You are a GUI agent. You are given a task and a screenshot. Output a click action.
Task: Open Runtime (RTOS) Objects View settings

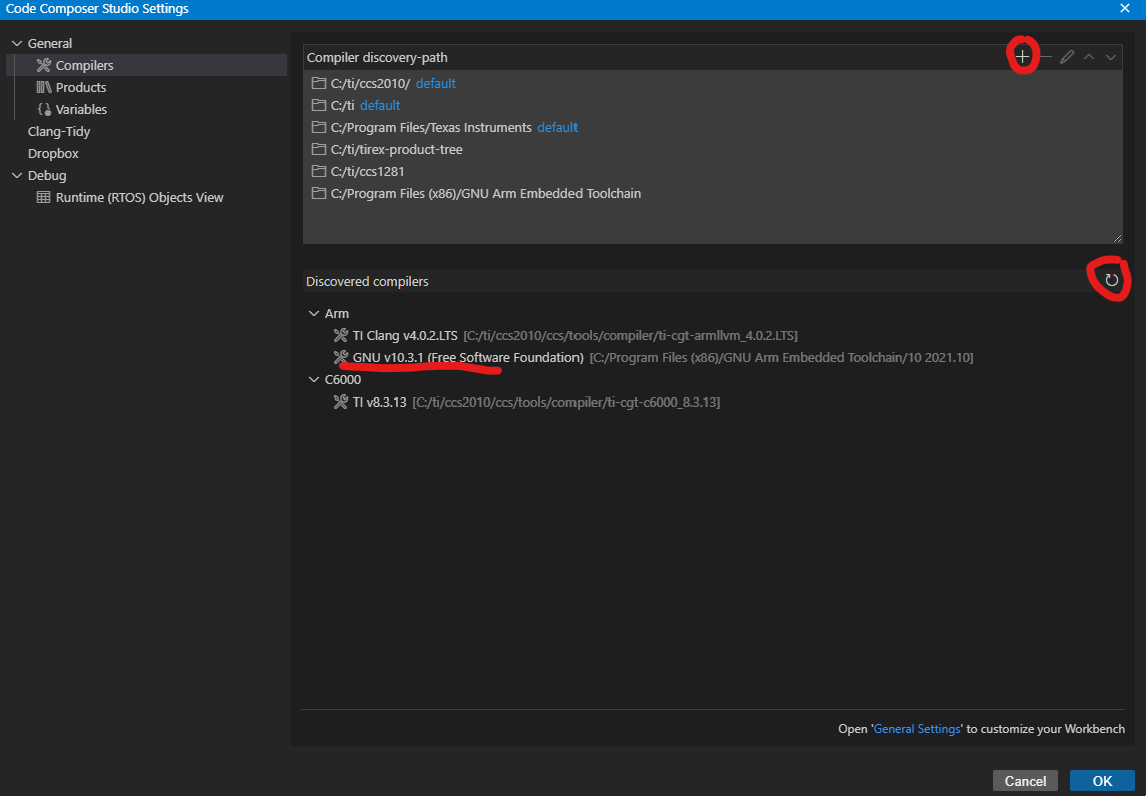pos(139,197)
